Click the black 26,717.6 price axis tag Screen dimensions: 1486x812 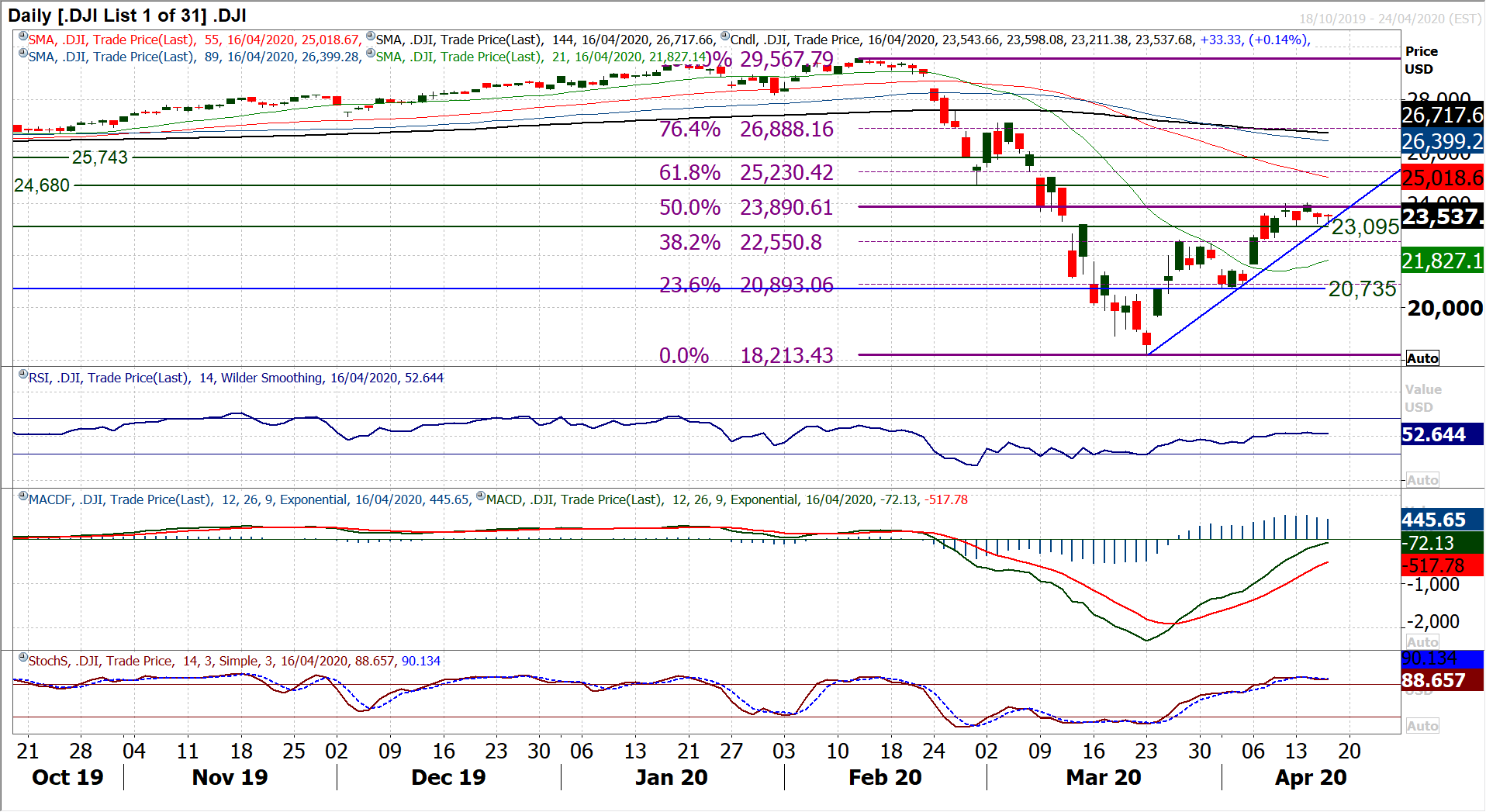pos(1443,116)
